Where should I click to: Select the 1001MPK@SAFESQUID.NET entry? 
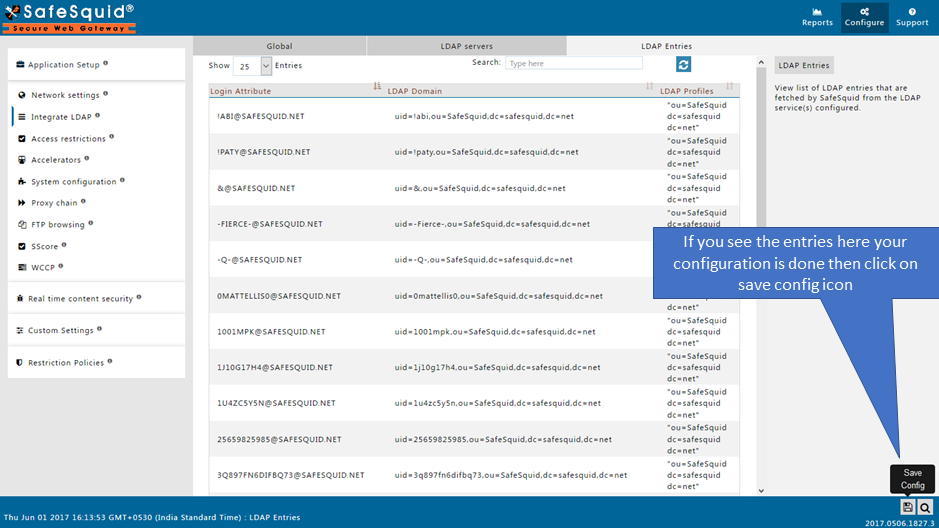click(271, 332)
